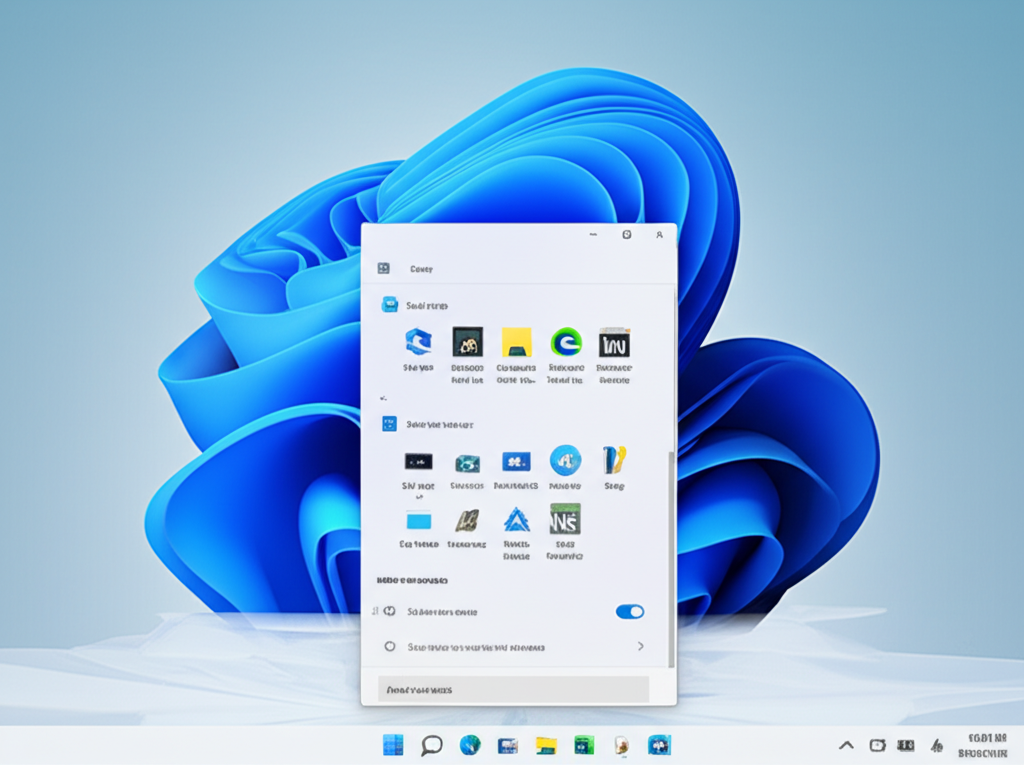Click the slanted signal icon left of the clock
This screenshot has height=765, width=1024.
(936, 745)
